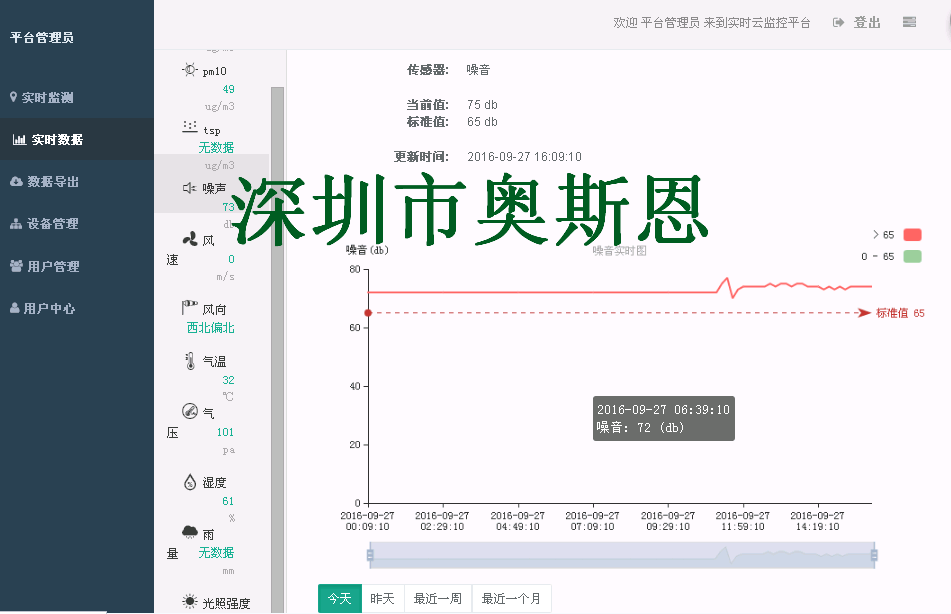Click the air pressure gauge icon
Screen dimensions: 951x614
(190, 411)
